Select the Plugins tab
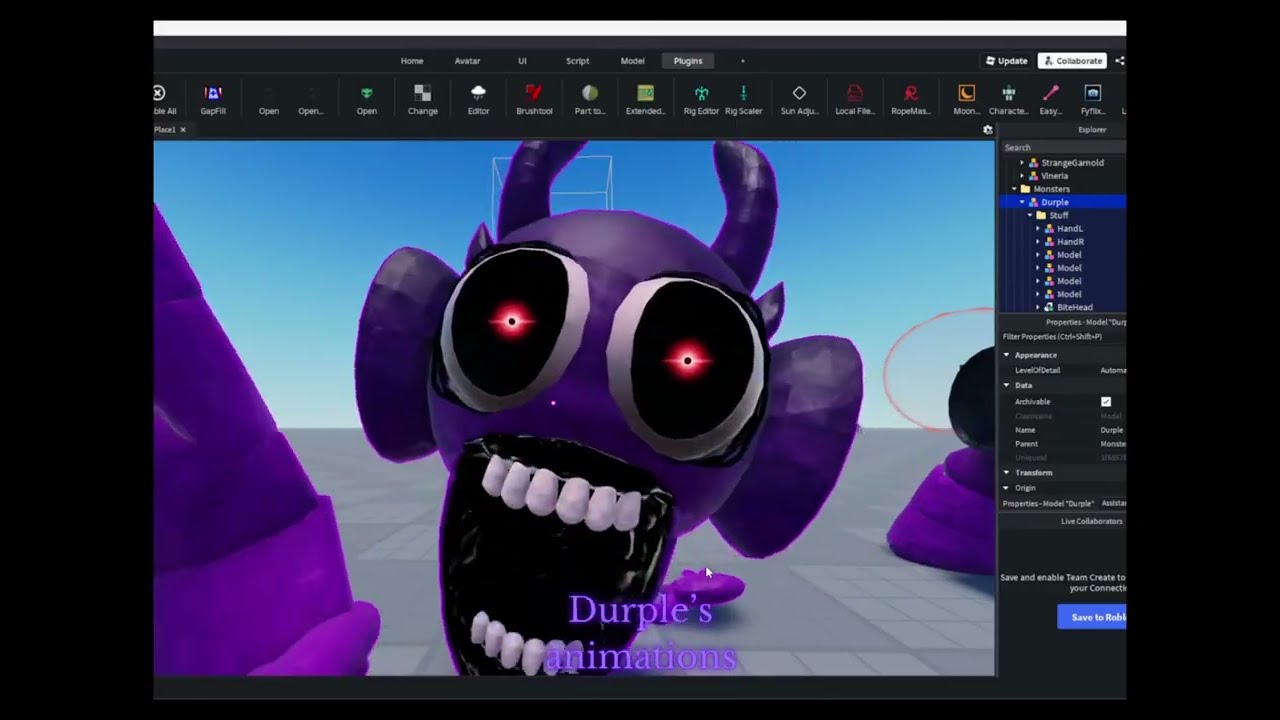Viewport: 1280px width, 720px height. pos(688,61)
